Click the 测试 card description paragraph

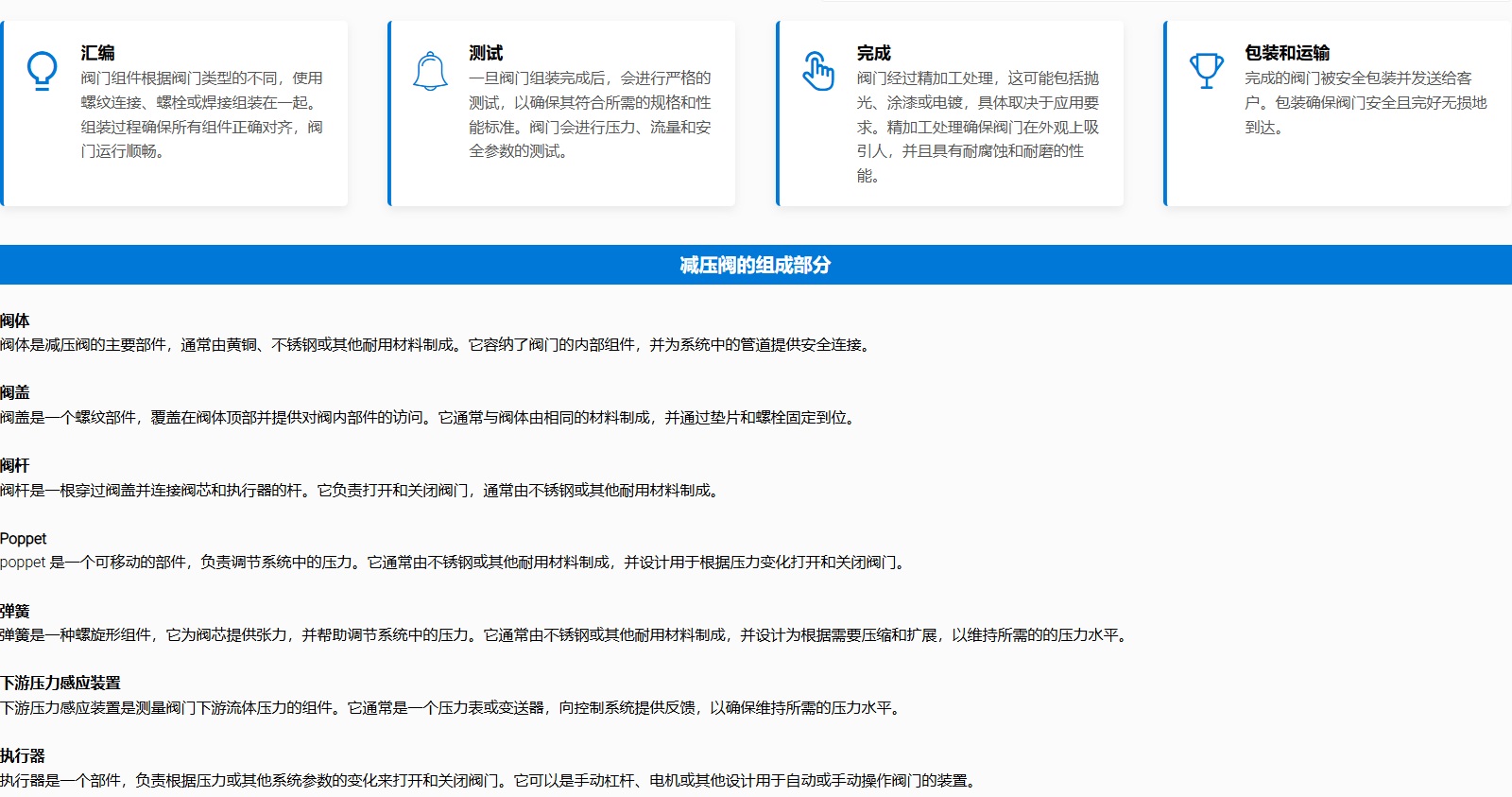[590, 114]
